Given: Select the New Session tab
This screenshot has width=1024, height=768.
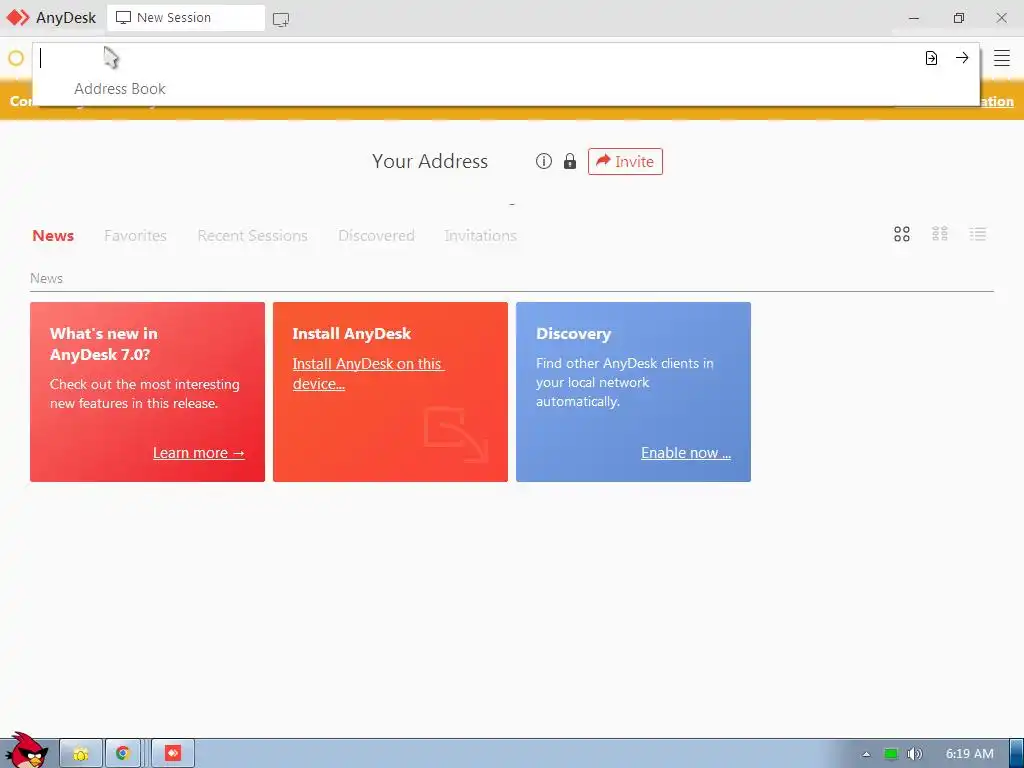Looking at the screenshot, I should coord(186,18).
